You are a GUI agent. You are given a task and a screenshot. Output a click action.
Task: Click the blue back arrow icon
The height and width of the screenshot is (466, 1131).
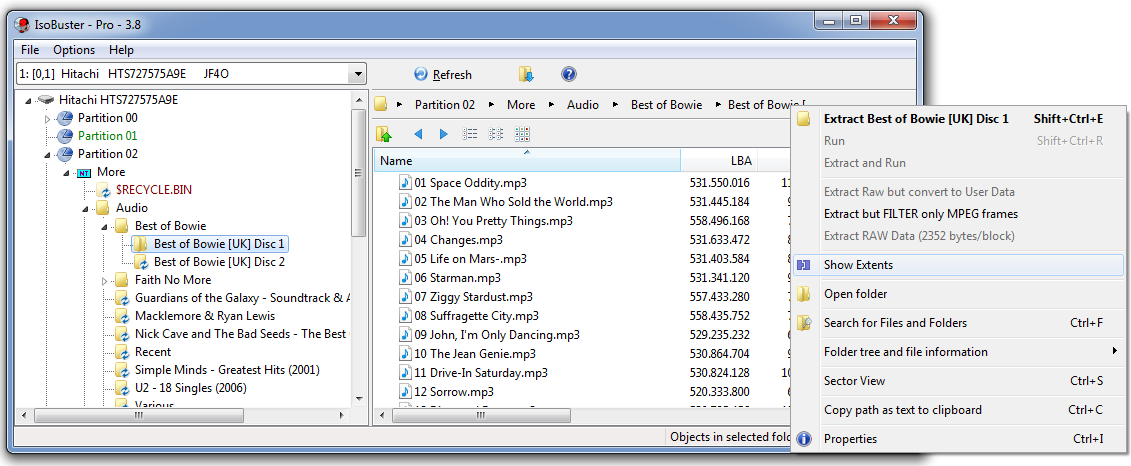[418, 133]
